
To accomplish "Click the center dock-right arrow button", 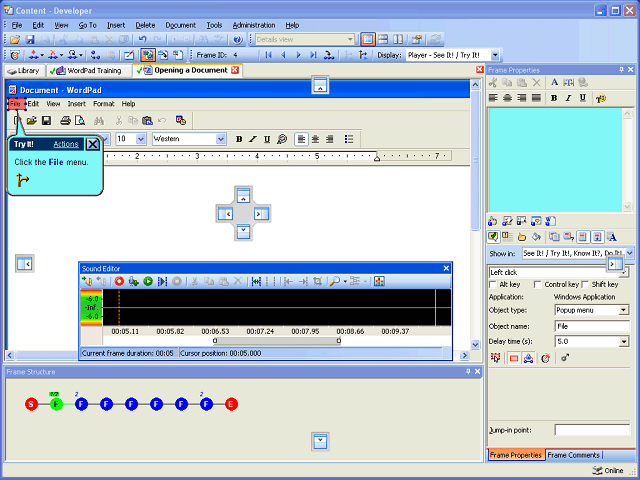I will click(x=262, y=213).
